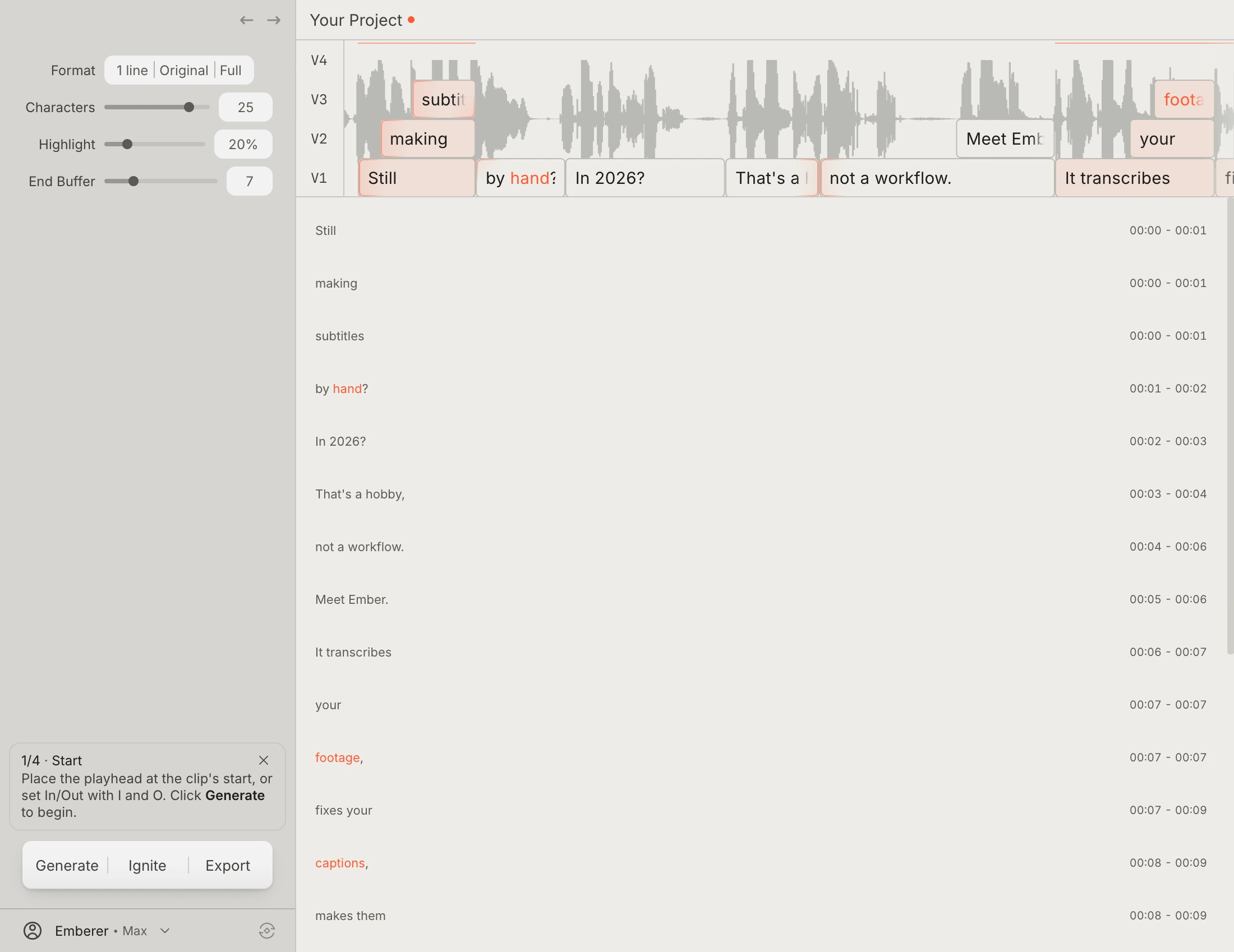The image size is (1234, 952).
Task: Click the 'captions,' subtitle row
Action: (x=761, y=863)
